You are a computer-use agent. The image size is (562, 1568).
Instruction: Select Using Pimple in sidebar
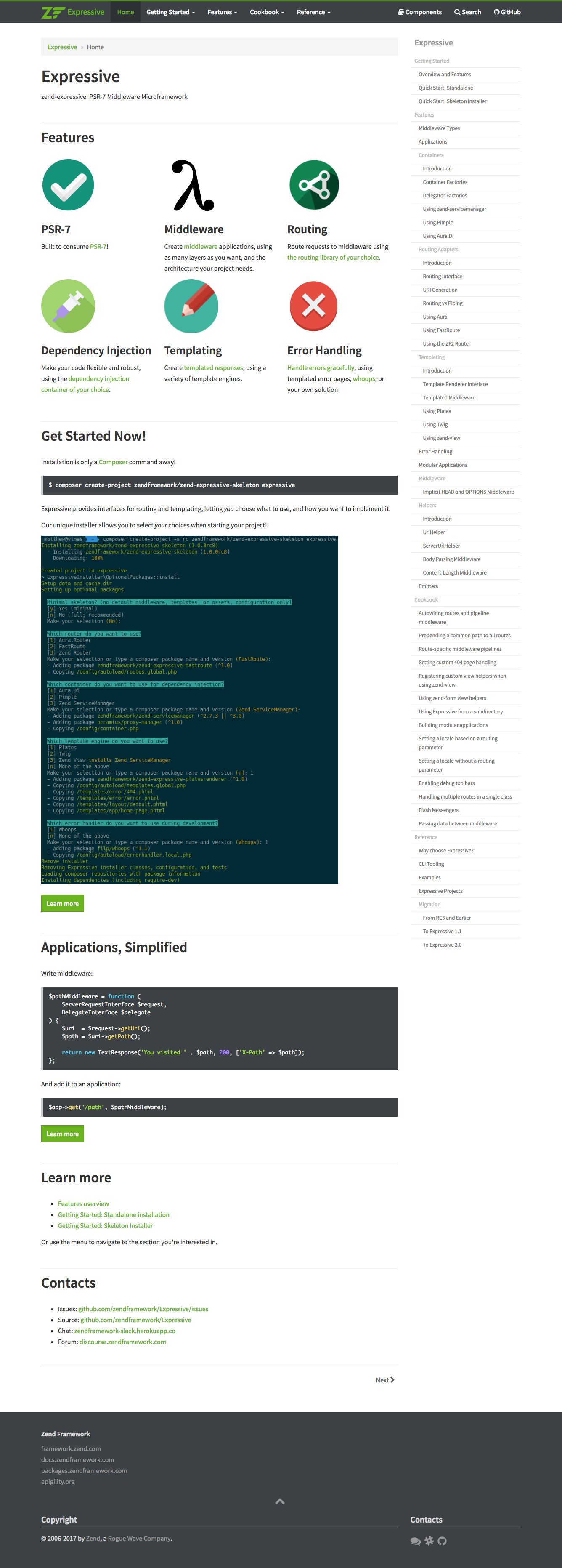click(438, 222)
